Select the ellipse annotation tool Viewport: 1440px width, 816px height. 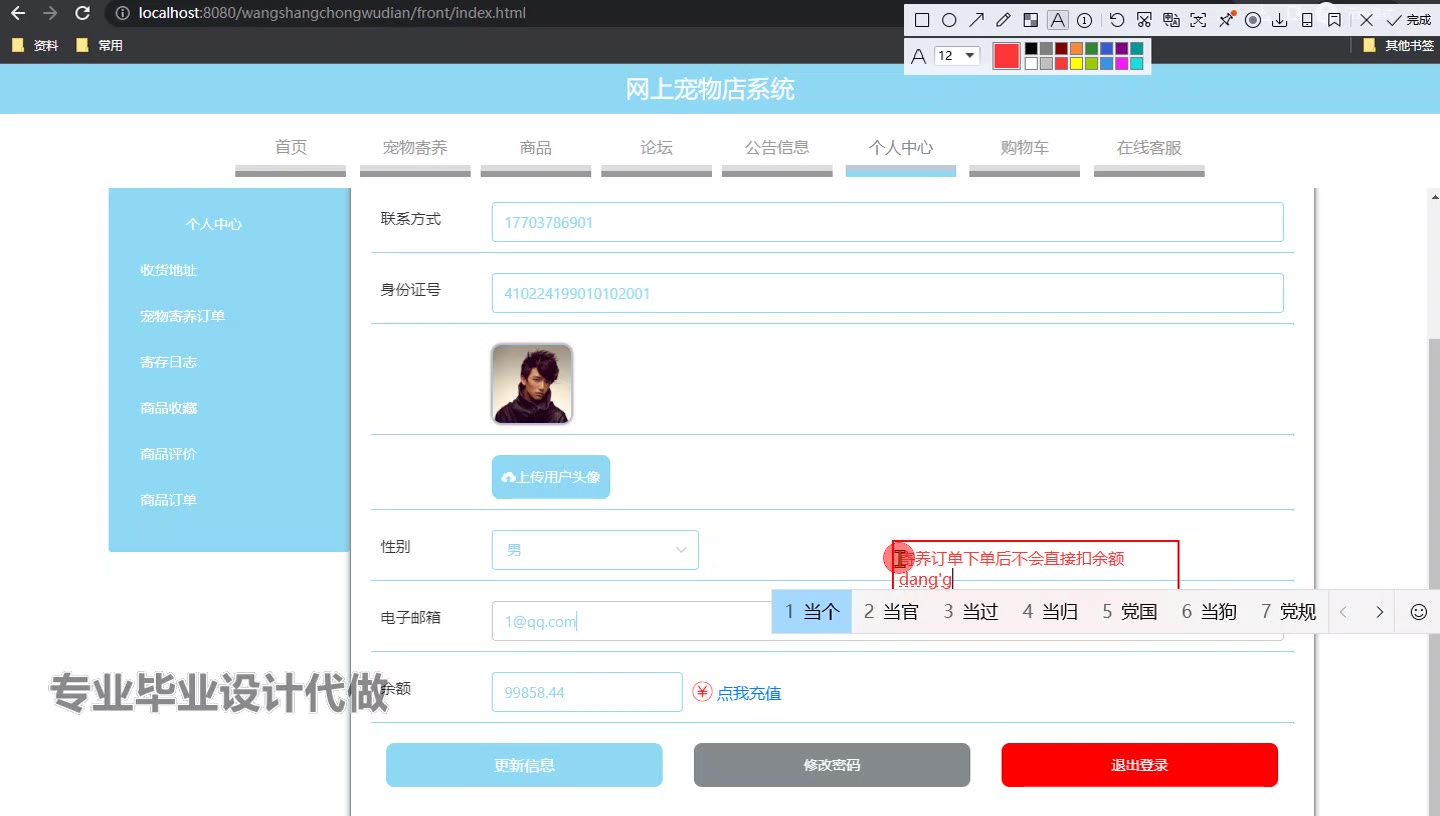click(949, 20)
